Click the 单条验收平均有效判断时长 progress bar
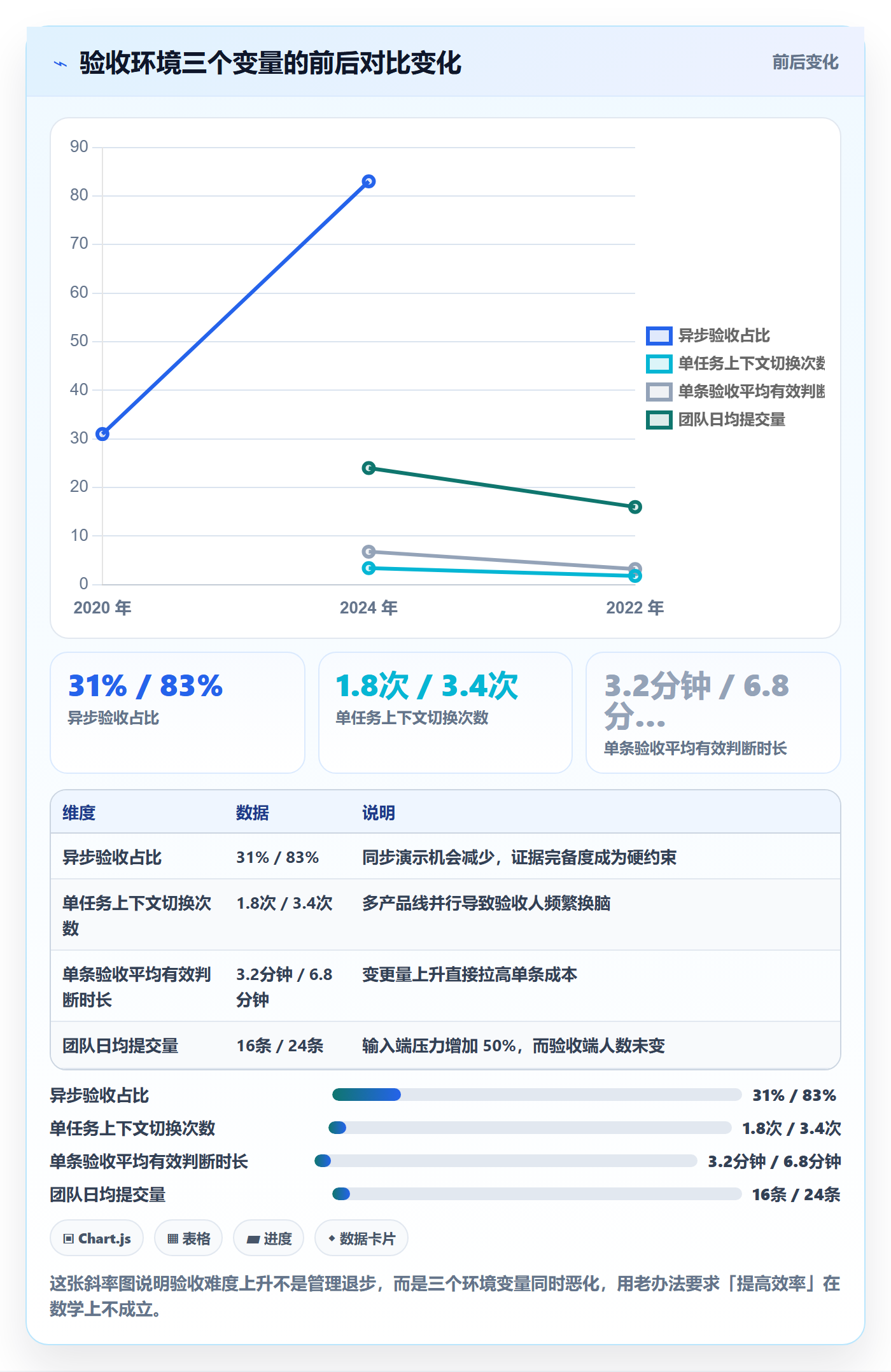891x1372 pixels. point(506,1161)
